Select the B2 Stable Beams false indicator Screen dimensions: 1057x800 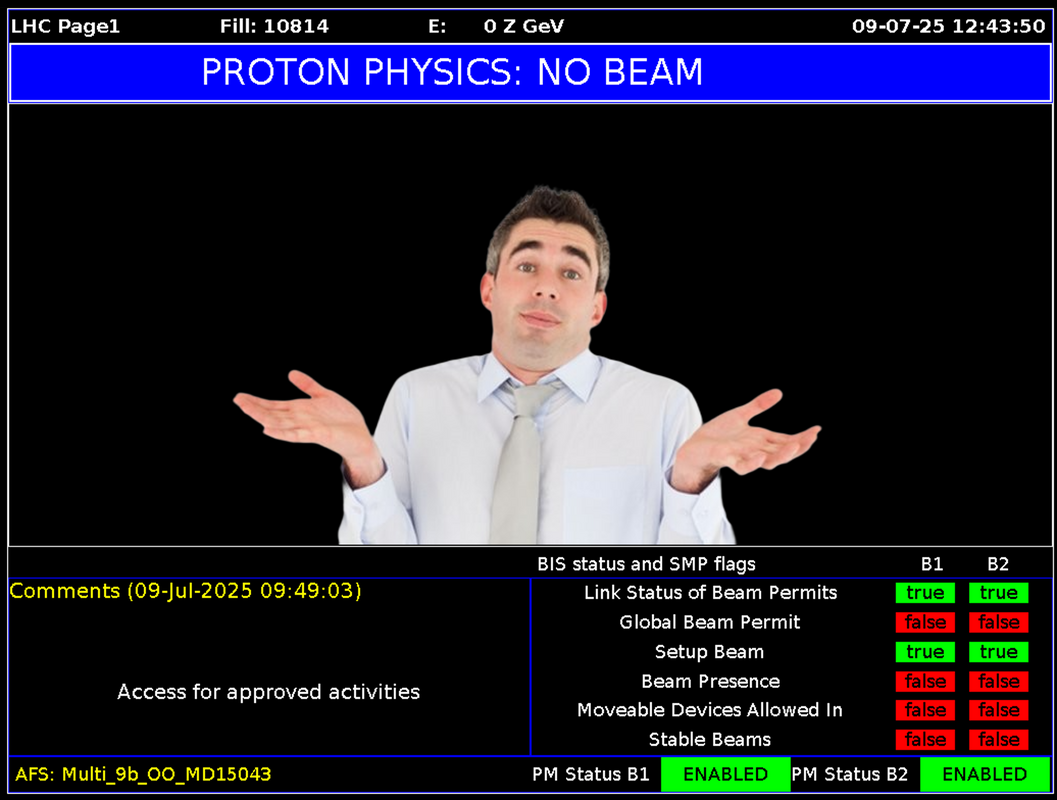[x=998, y=740]
